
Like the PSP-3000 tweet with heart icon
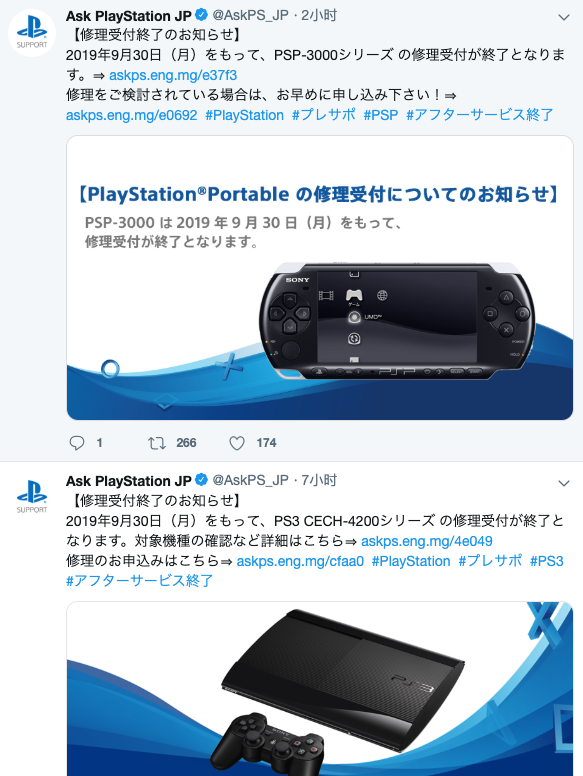coord(237,442)
